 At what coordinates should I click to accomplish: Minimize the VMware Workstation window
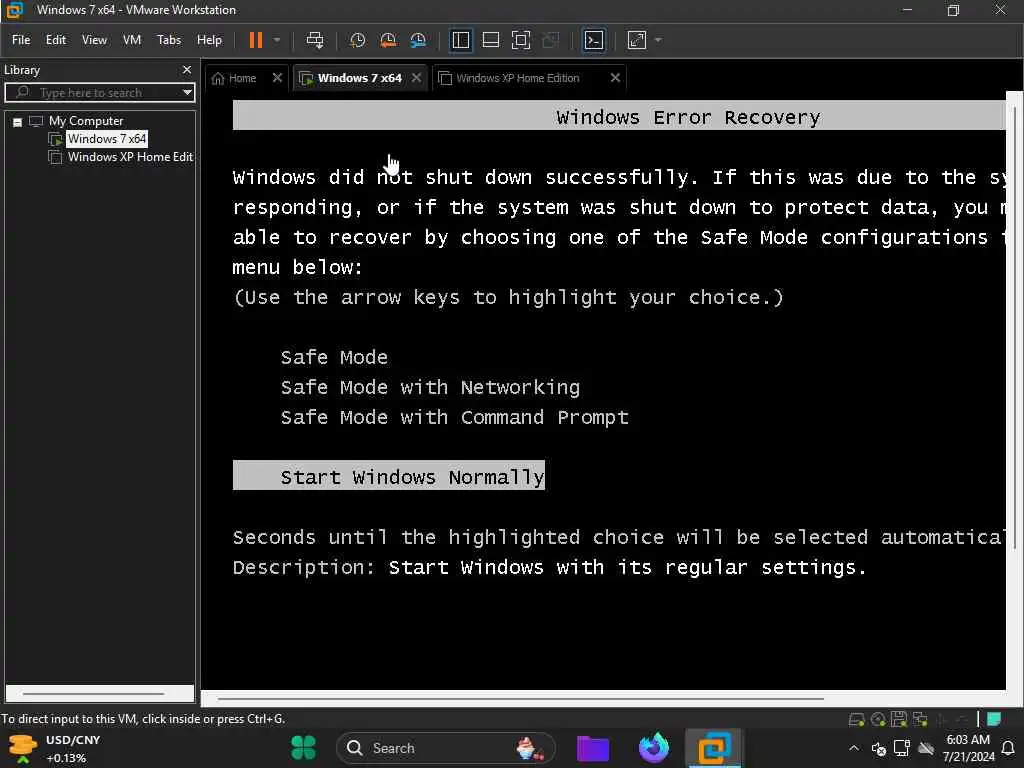point(906,10)
